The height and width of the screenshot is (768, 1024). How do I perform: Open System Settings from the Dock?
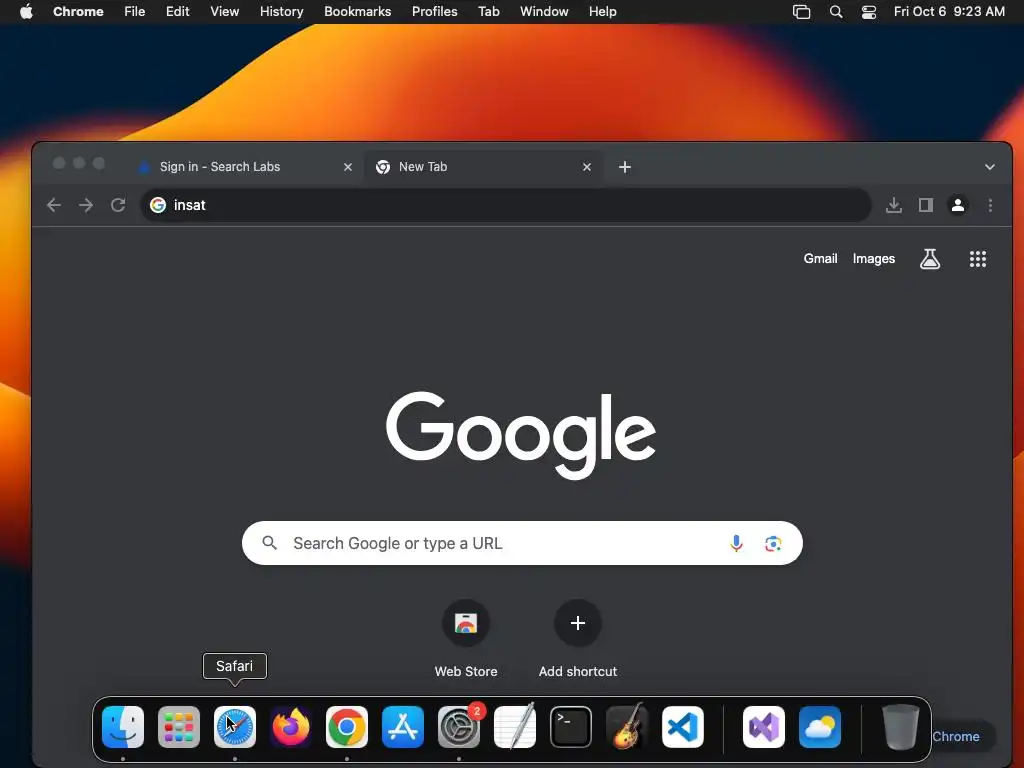[459, 727]
